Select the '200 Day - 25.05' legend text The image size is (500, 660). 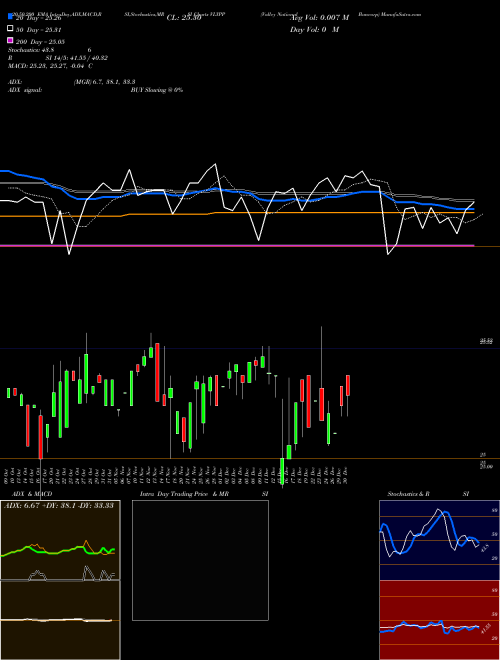coord(40,42)
